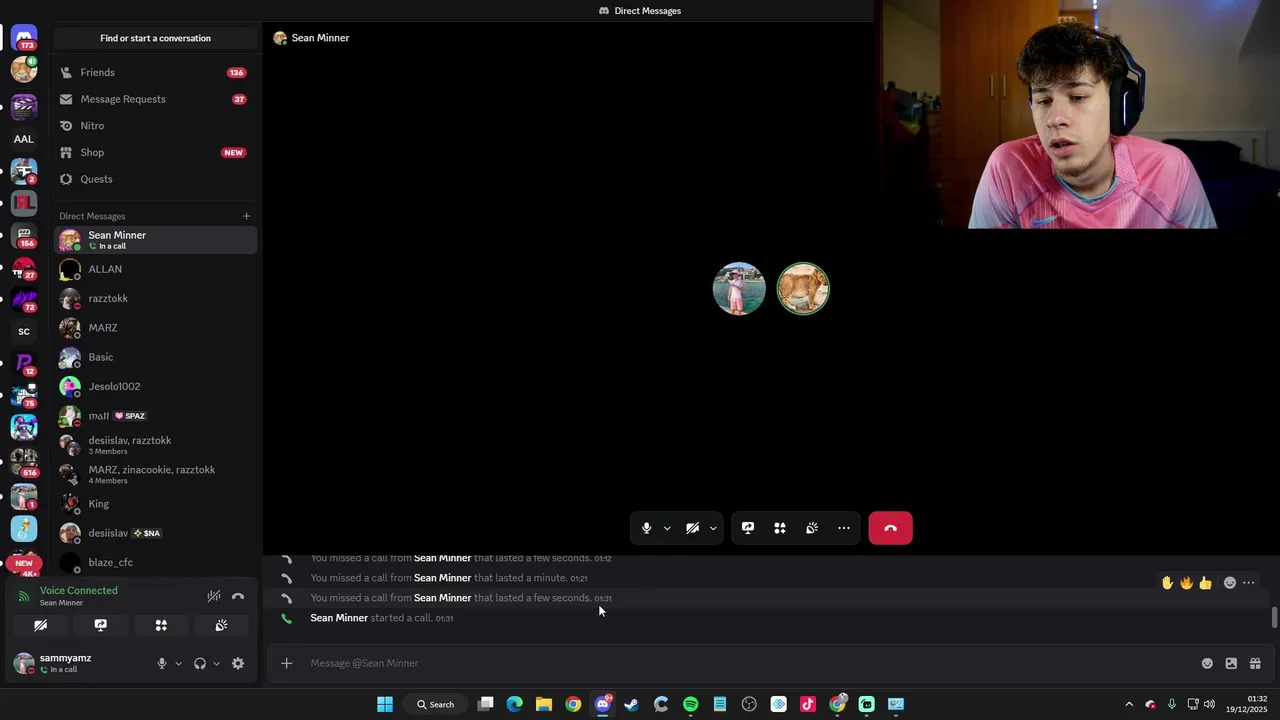Click the dog avatar in call

[x=803, y=289]
